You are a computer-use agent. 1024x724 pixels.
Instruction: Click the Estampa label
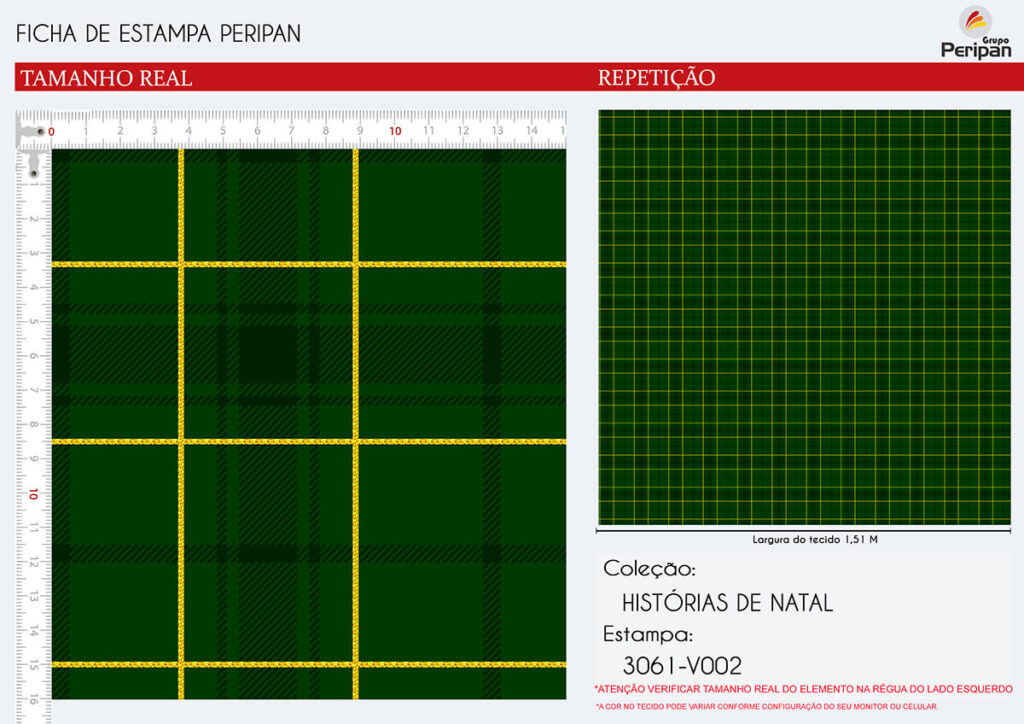click(647, 634)
